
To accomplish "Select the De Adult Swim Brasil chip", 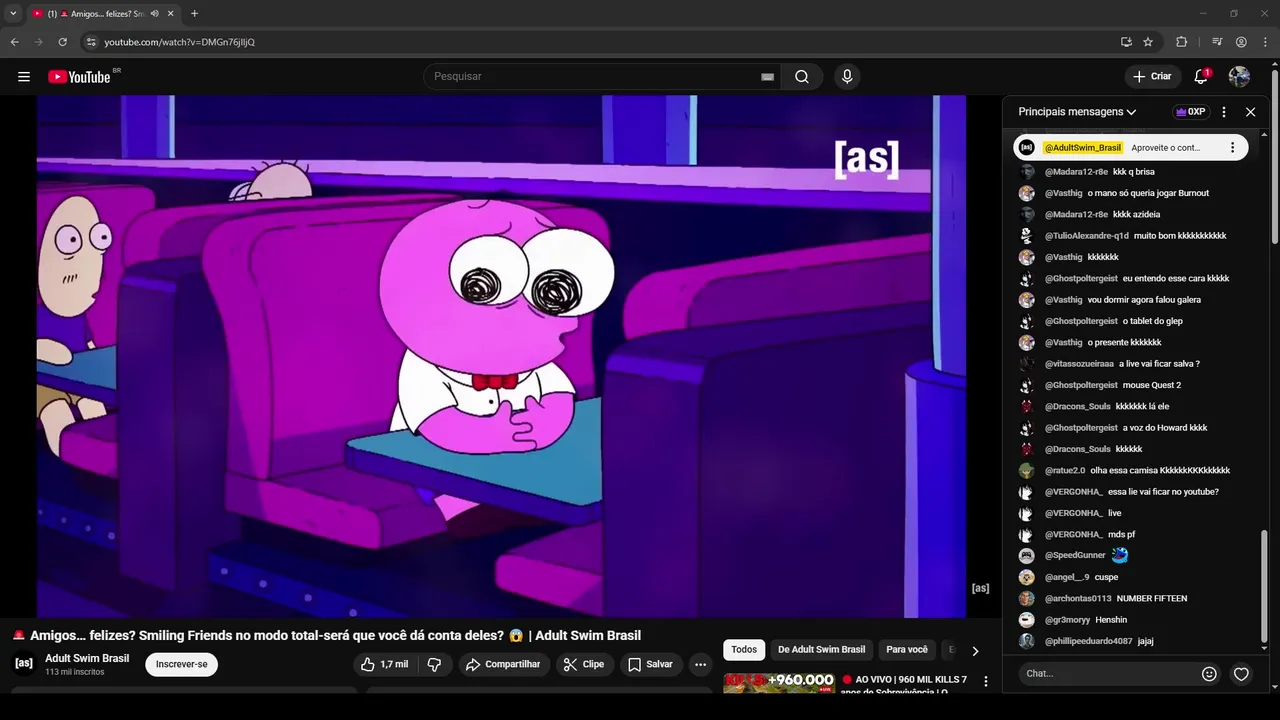I will click(821, 650).
